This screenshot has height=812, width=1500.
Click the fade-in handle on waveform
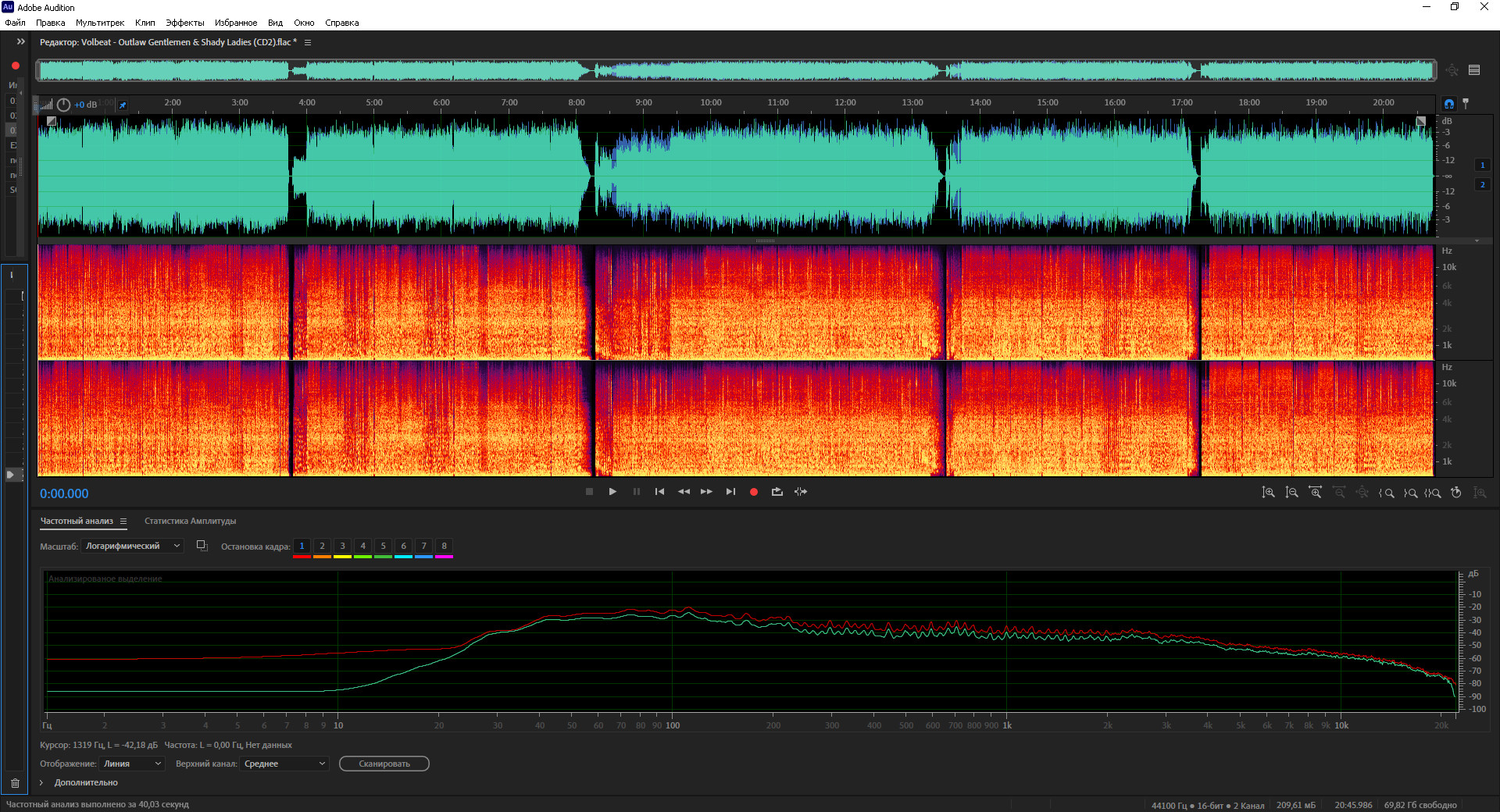52,121
